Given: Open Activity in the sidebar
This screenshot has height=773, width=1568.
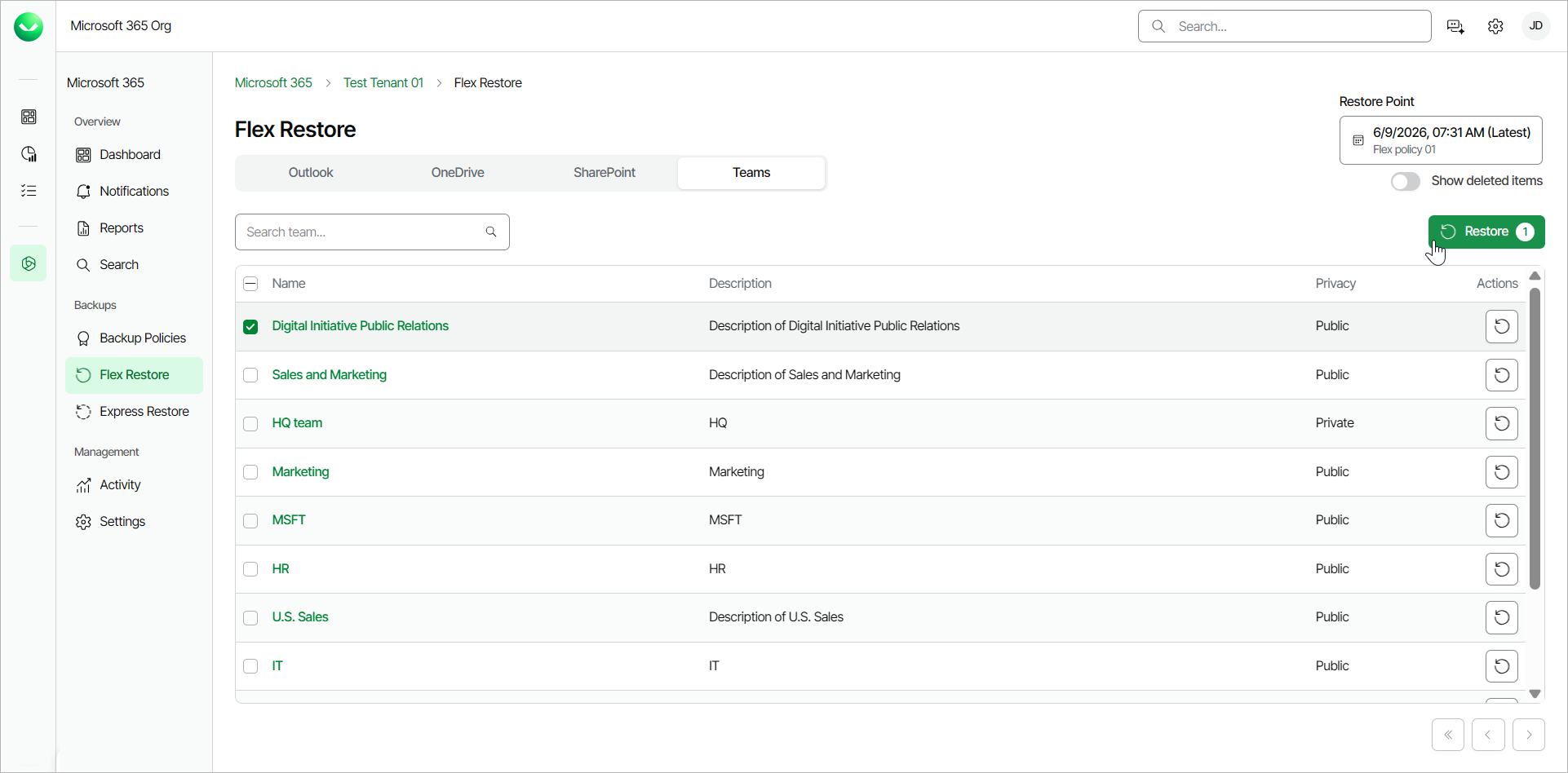Looking at the screenshot, I should [134, 485].
